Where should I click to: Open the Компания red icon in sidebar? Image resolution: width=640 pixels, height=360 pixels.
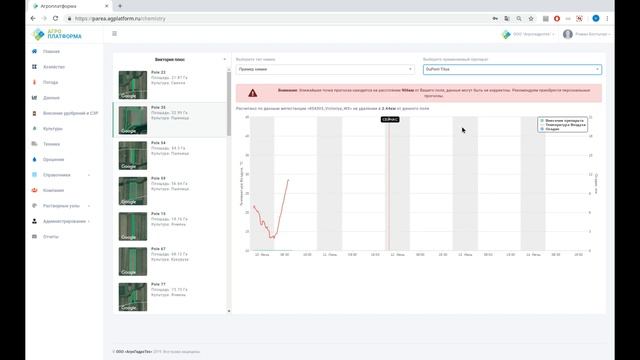pyautogui.click(x=34, y=191)
